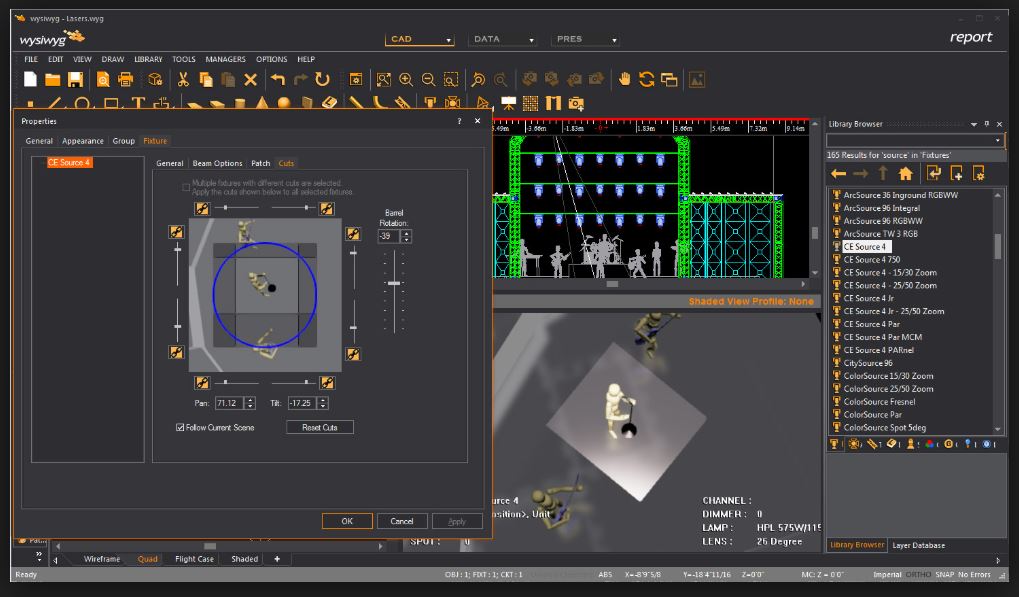
Task: Click the OK button
Action: click(x=347, y=521)
